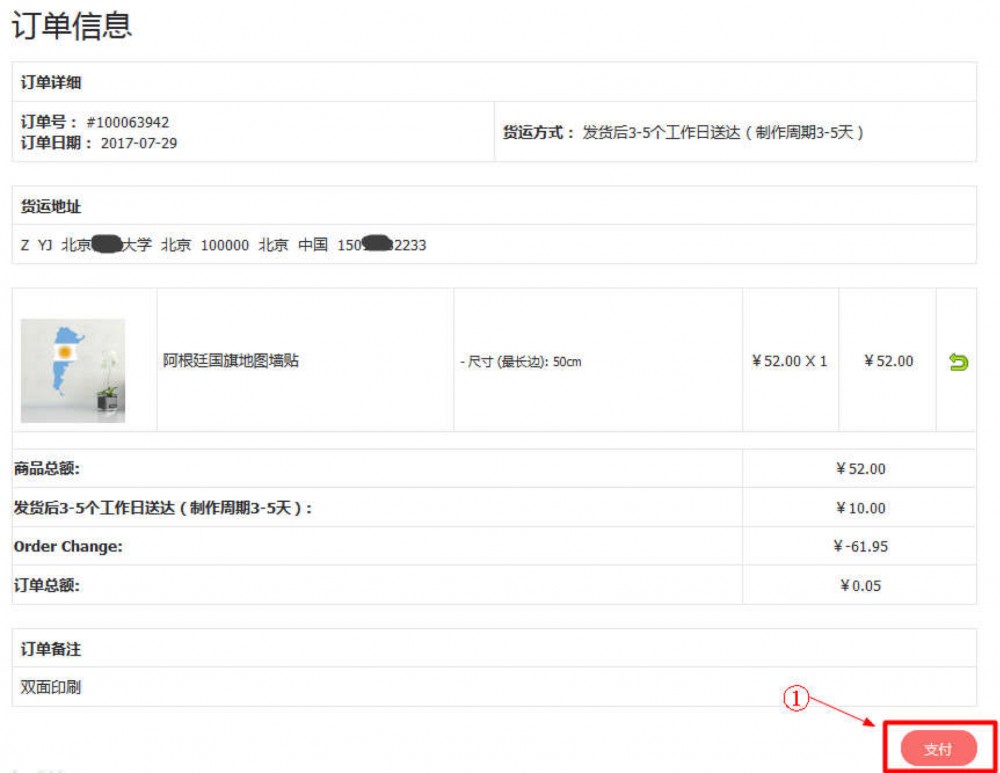Image resolution: width=1000 pixels, height=773 pixels.
Task: Click the 订单备注 section header
Action: [x=51, y=649]
